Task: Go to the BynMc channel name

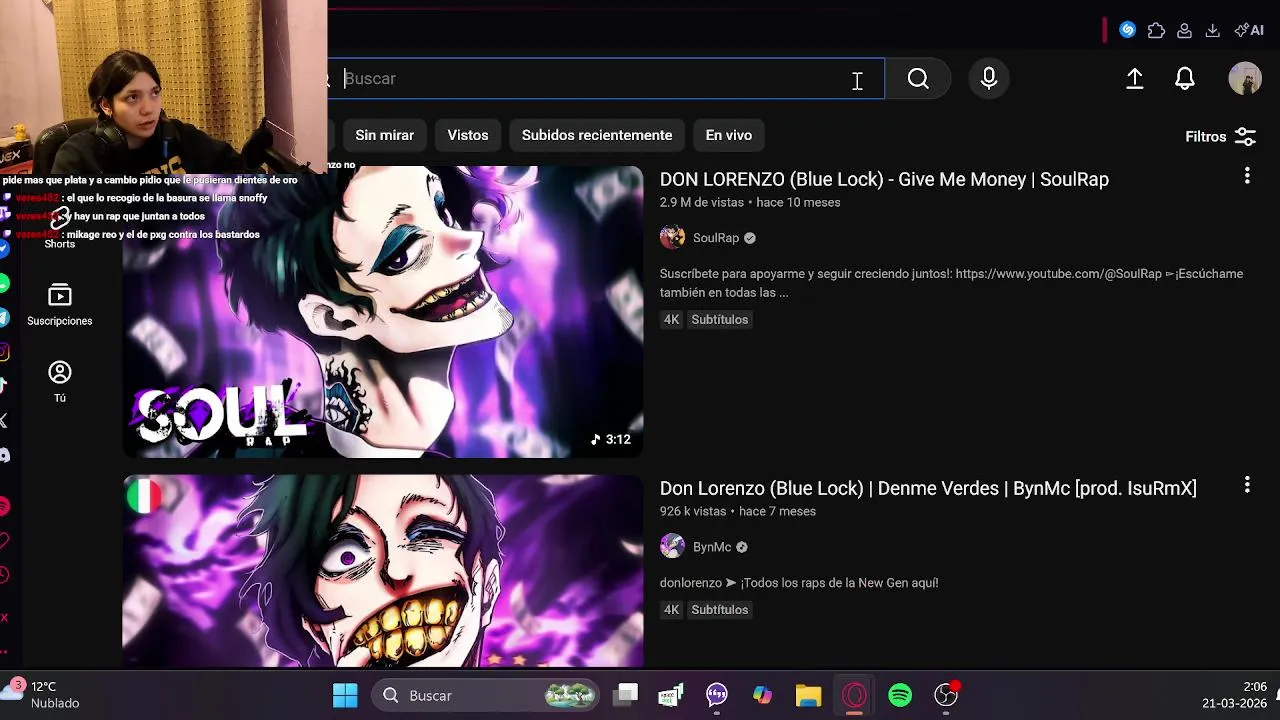Action: pyautogui.click(x=712, y=547)
